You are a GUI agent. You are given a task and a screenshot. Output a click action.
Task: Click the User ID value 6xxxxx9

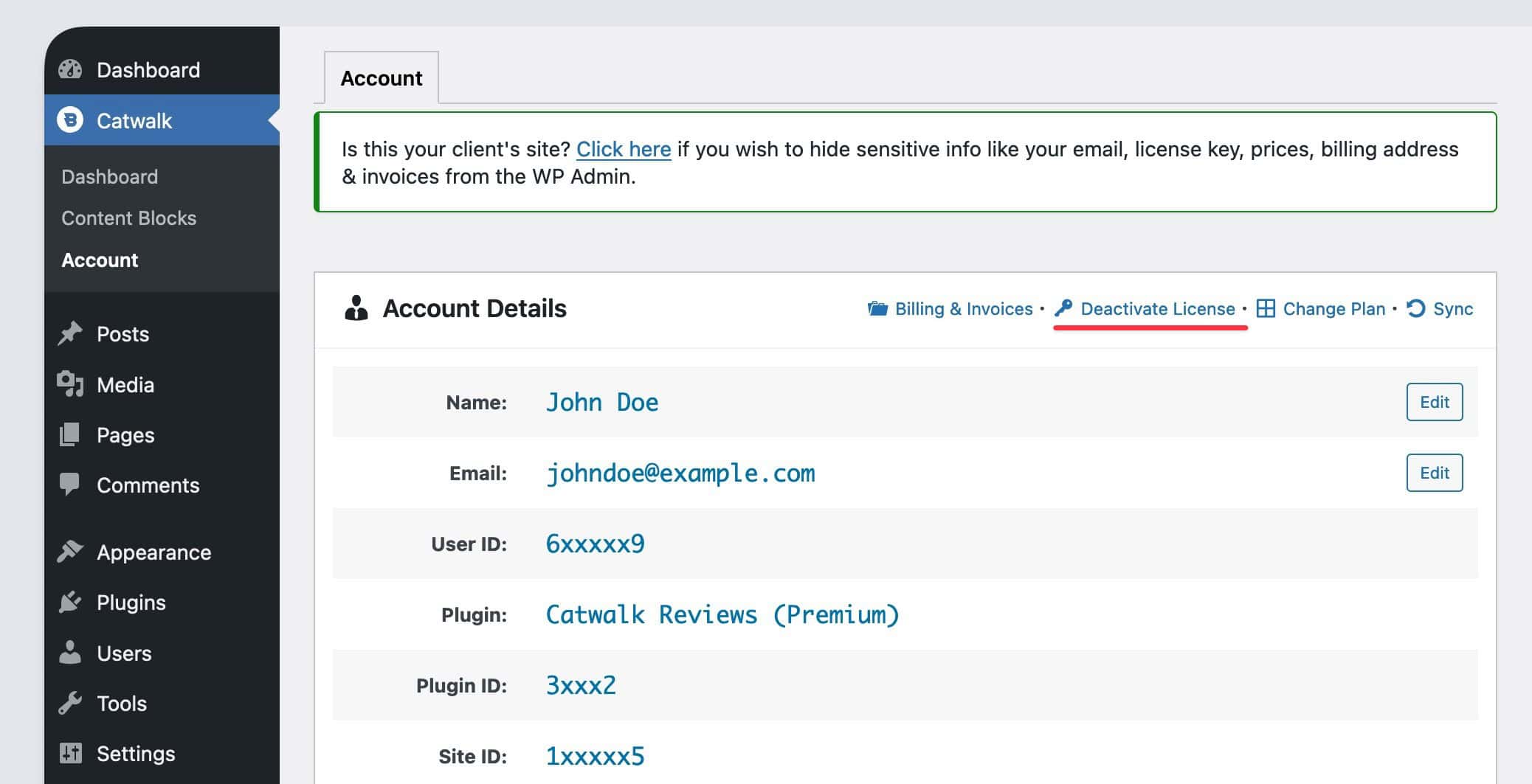(595, 544)
